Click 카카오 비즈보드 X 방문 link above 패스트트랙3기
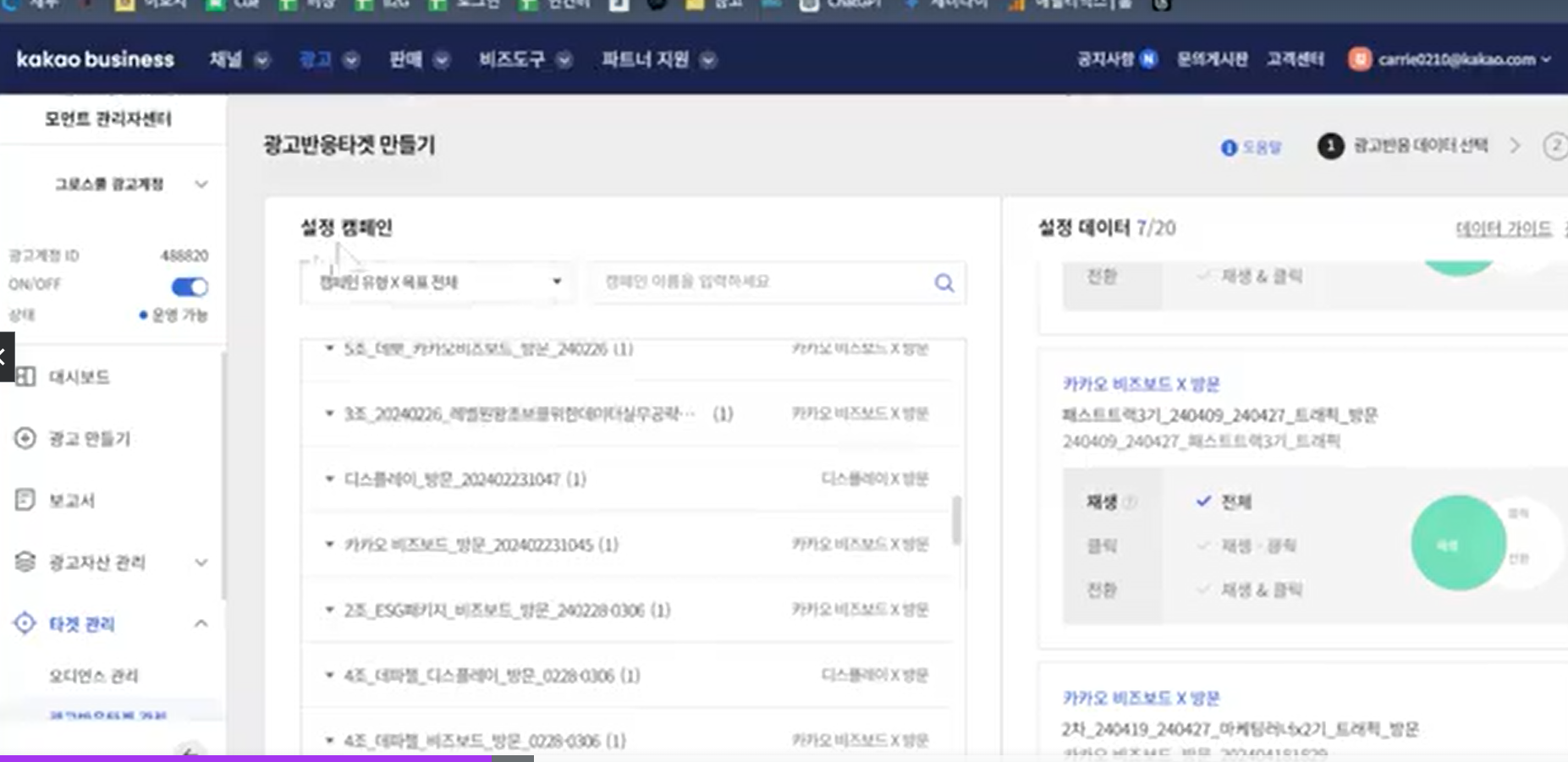The height and width of the screenshot is (762, 1568). coord(1141,384)
